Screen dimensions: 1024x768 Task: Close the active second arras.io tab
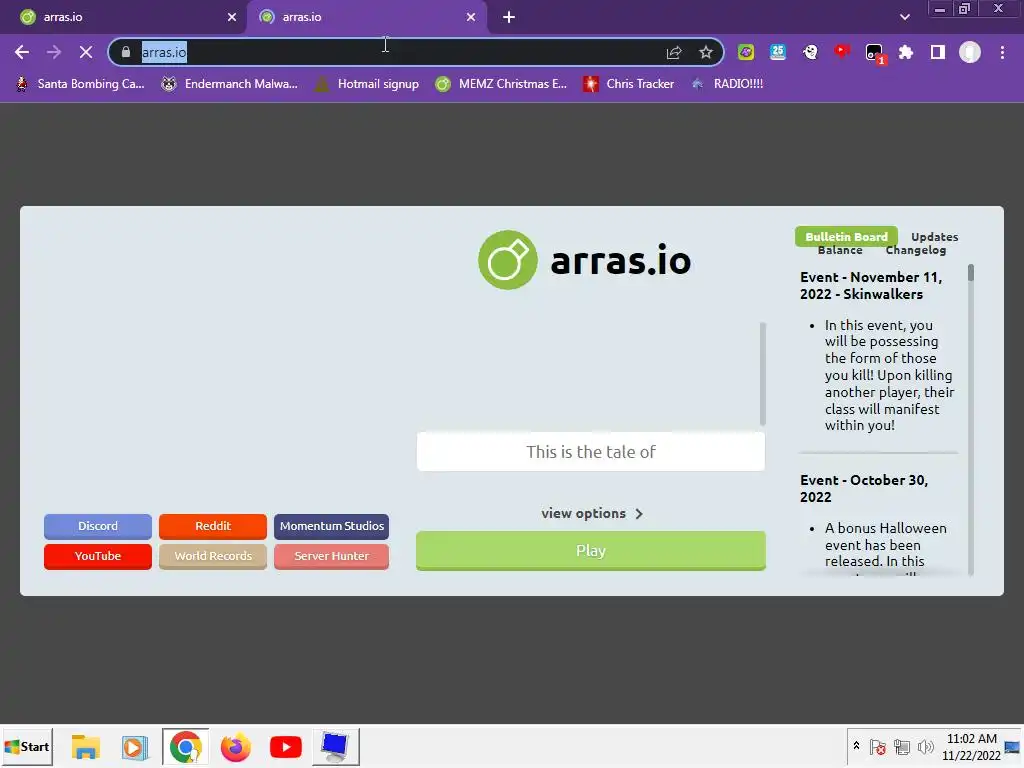pyautogui.click(x=471, y=17)
